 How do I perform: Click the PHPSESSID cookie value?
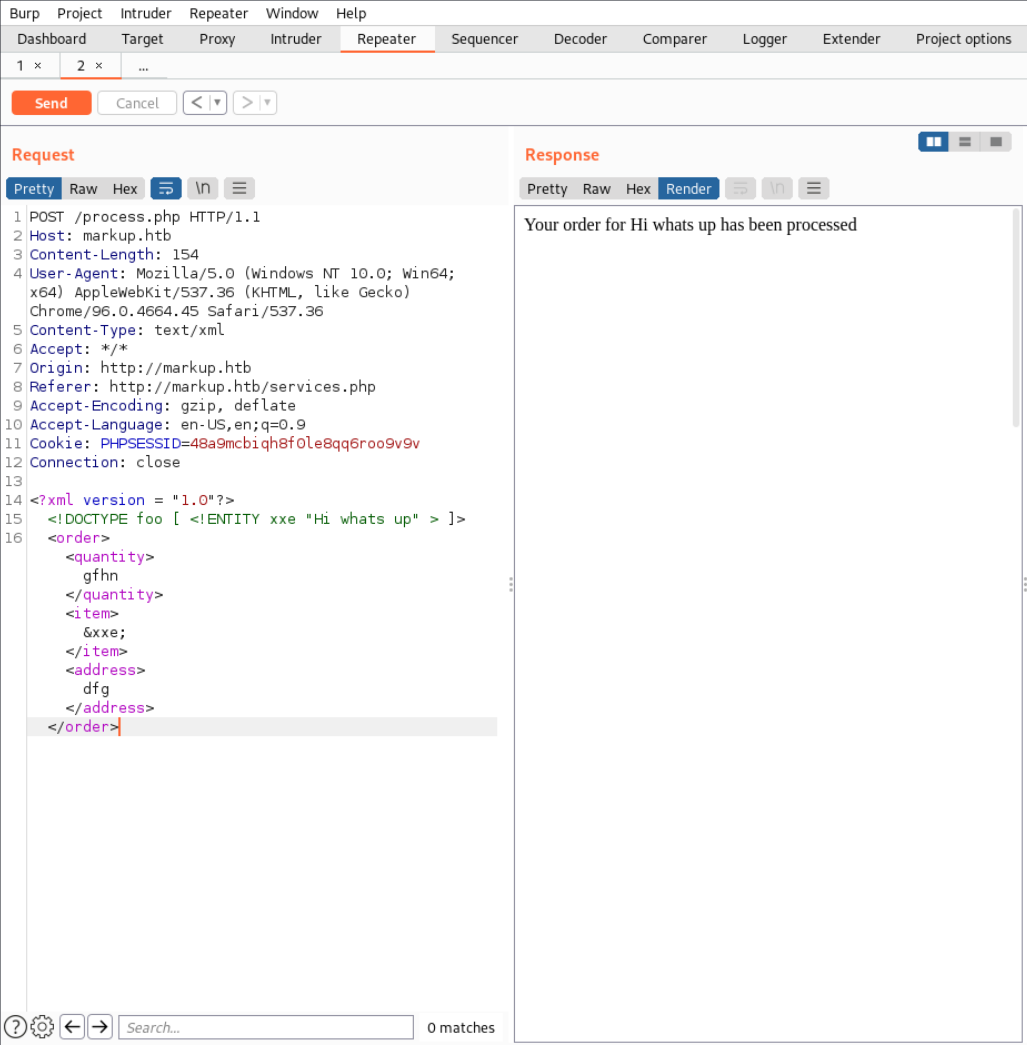pos(305,443)
